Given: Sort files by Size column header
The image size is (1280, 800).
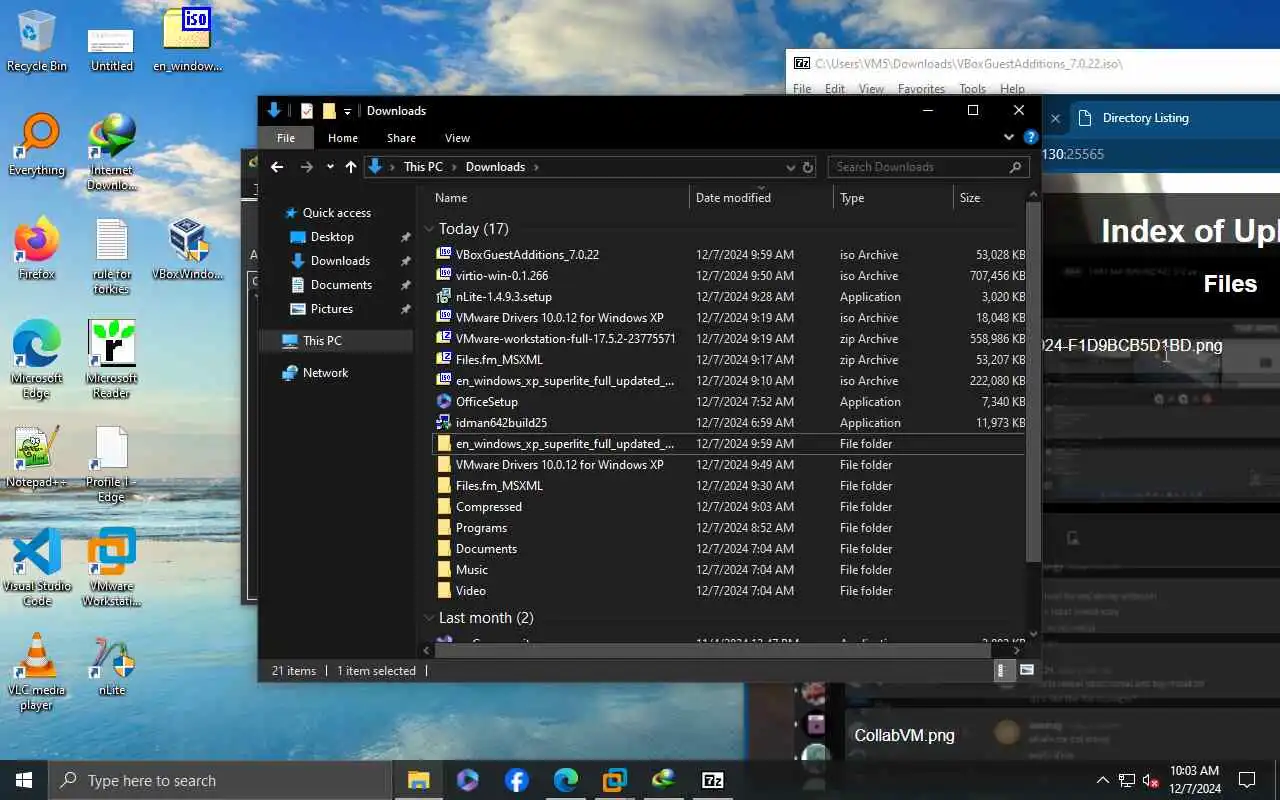Looking at the screenshot, I should click(x=989, y=198).
